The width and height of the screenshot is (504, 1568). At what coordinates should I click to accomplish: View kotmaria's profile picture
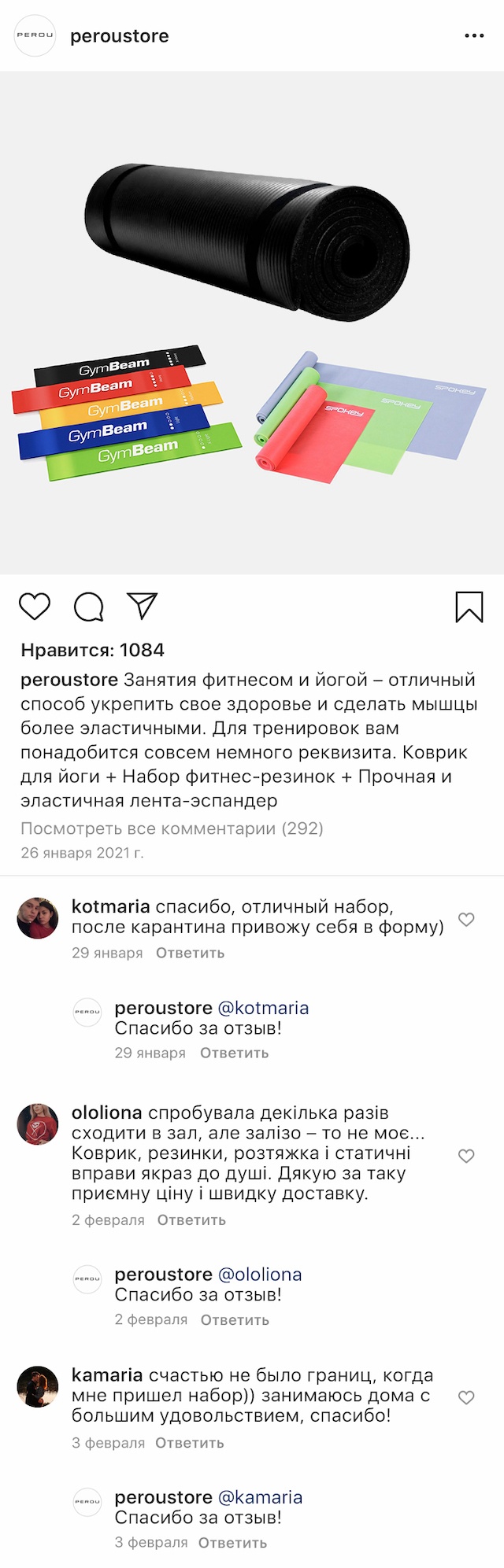(x=38, y=917)
